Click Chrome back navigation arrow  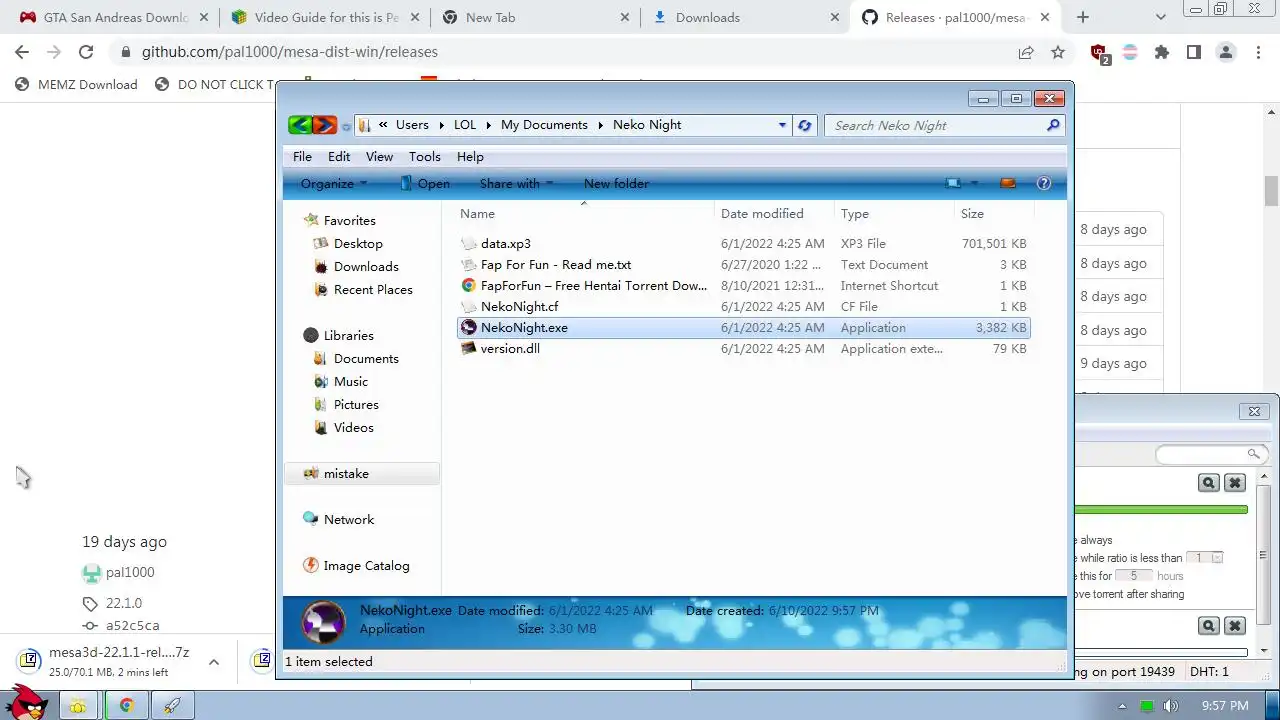point(22,52)
